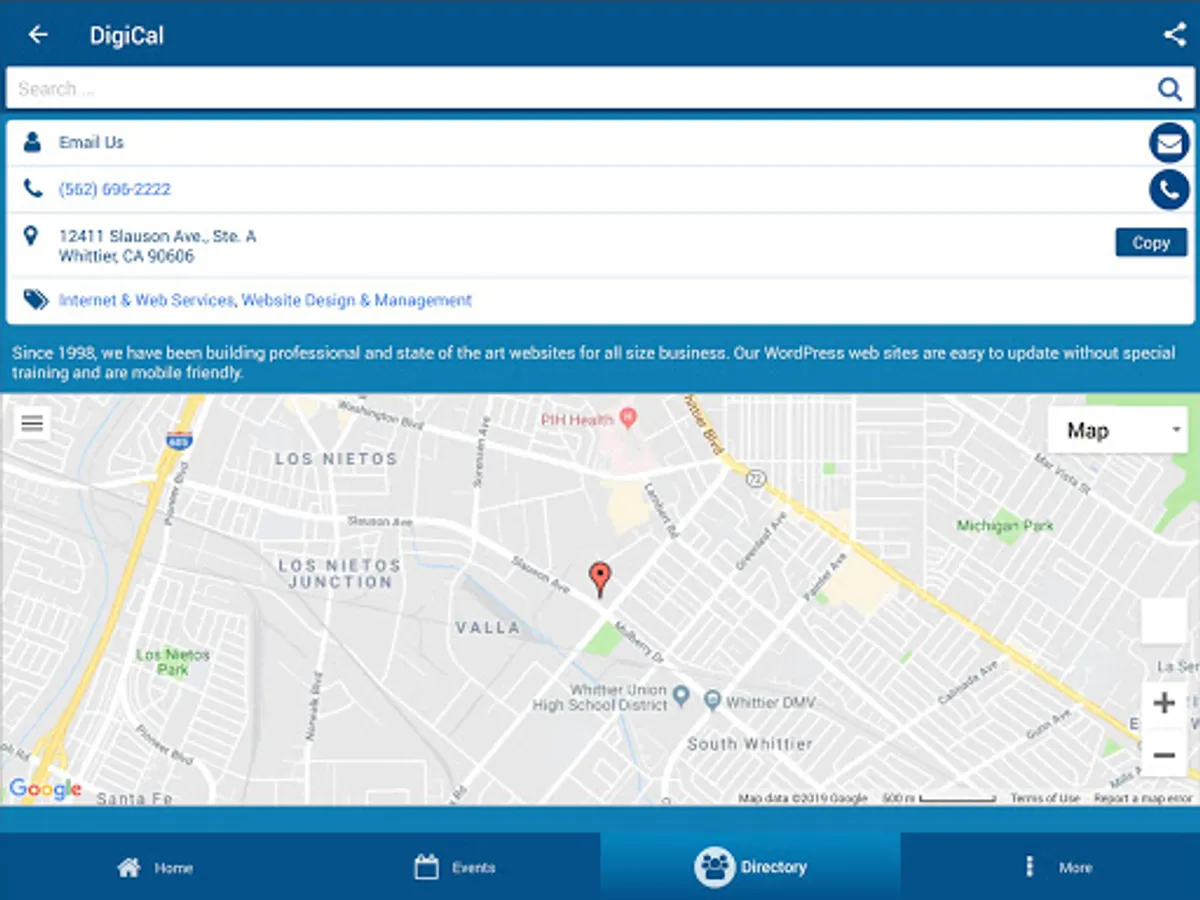Screen dimensions: 1200x900
Task: Click the search magnifier icon
Action: click(1170, 89)
